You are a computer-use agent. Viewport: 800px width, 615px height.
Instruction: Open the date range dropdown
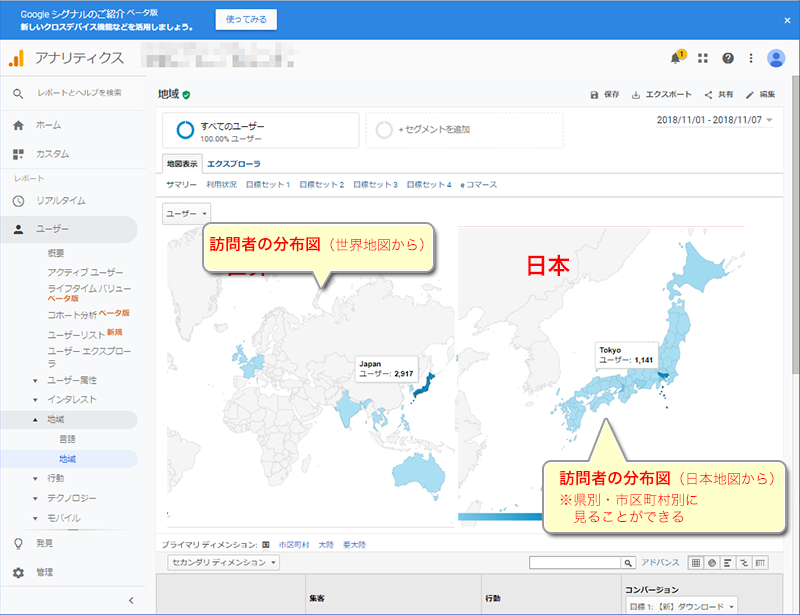tap(712, 119)
